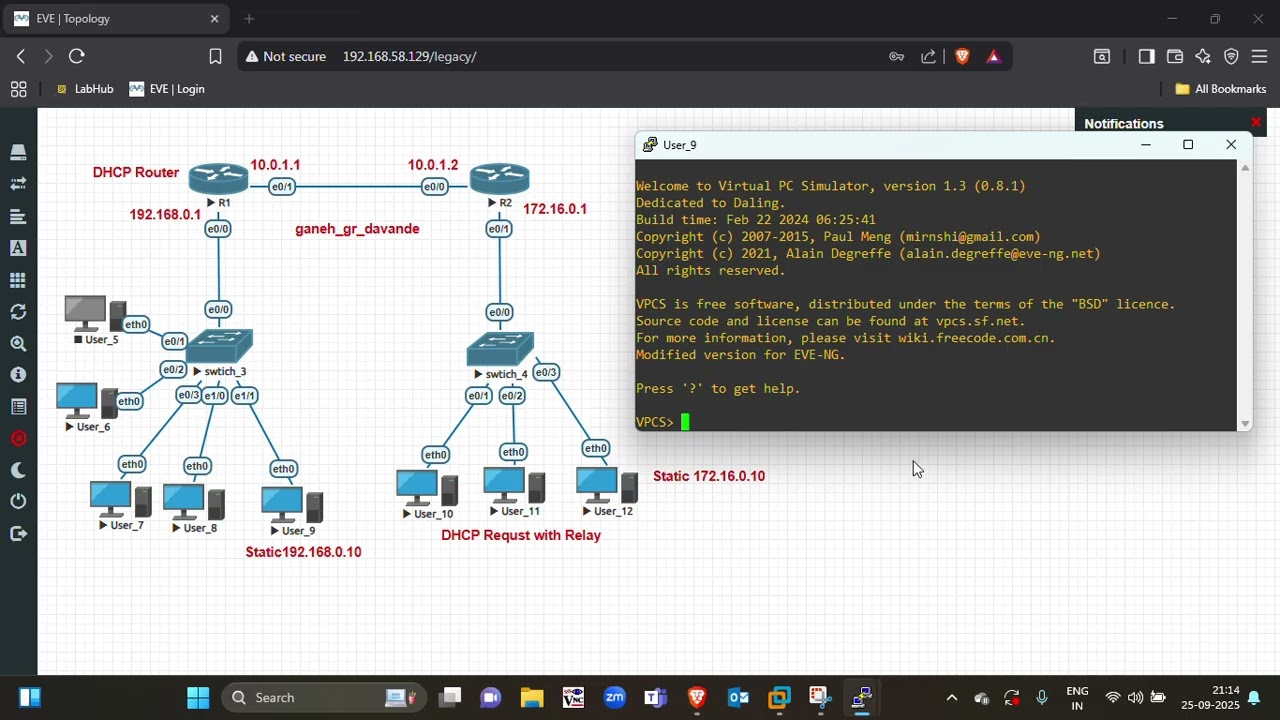Click the Not secure site indicator
1280x720 pixels.
pyautogui.click(x=286, y=56)
